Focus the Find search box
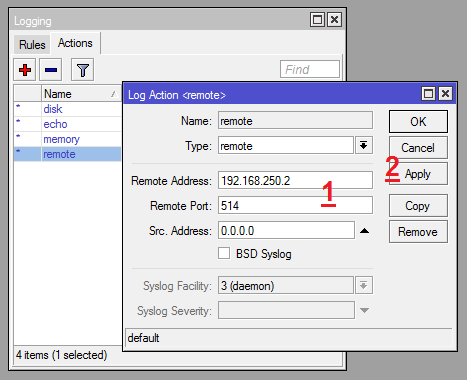 coord(310,69)
